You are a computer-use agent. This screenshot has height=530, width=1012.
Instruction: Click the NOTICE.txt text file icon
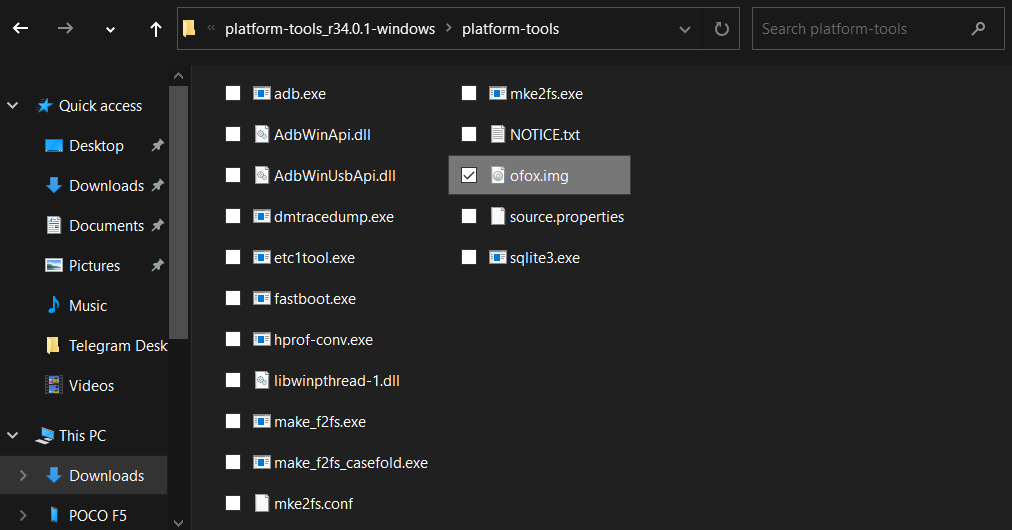click(x=498, y=134)
